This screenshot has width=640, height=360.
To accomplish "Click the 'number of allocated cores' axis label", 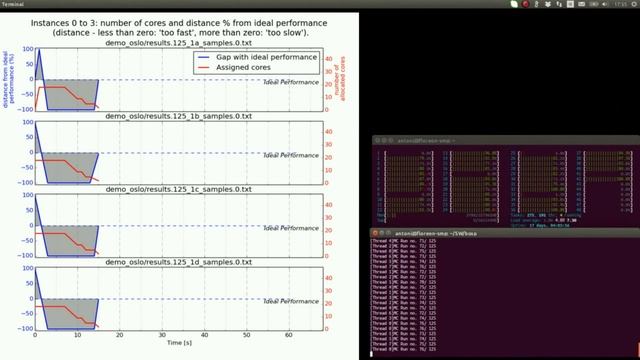I will (340, 79).
